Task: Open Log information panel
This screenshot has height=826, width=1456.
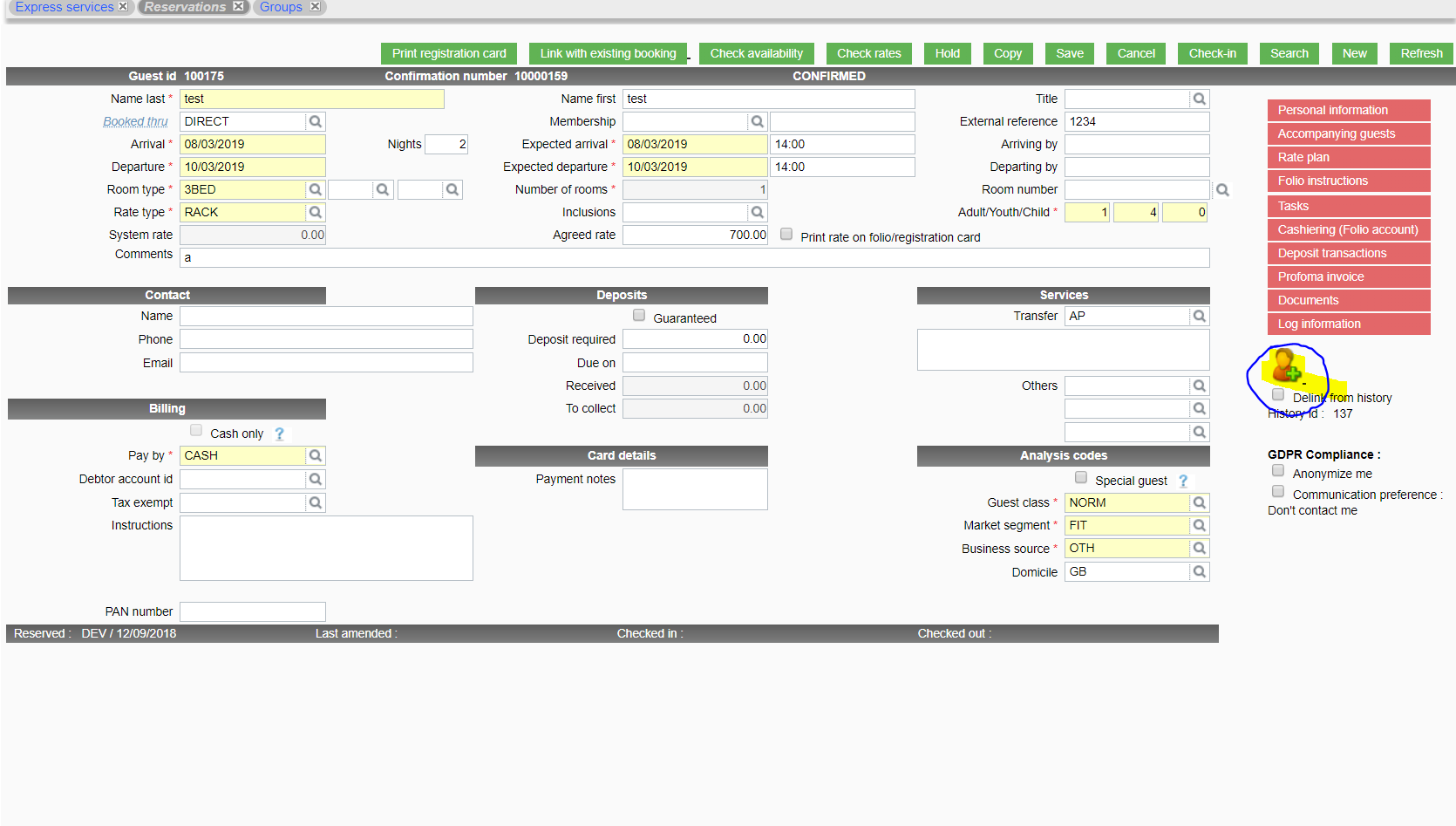Action: pyautogui.click(x=1349, y=324)
